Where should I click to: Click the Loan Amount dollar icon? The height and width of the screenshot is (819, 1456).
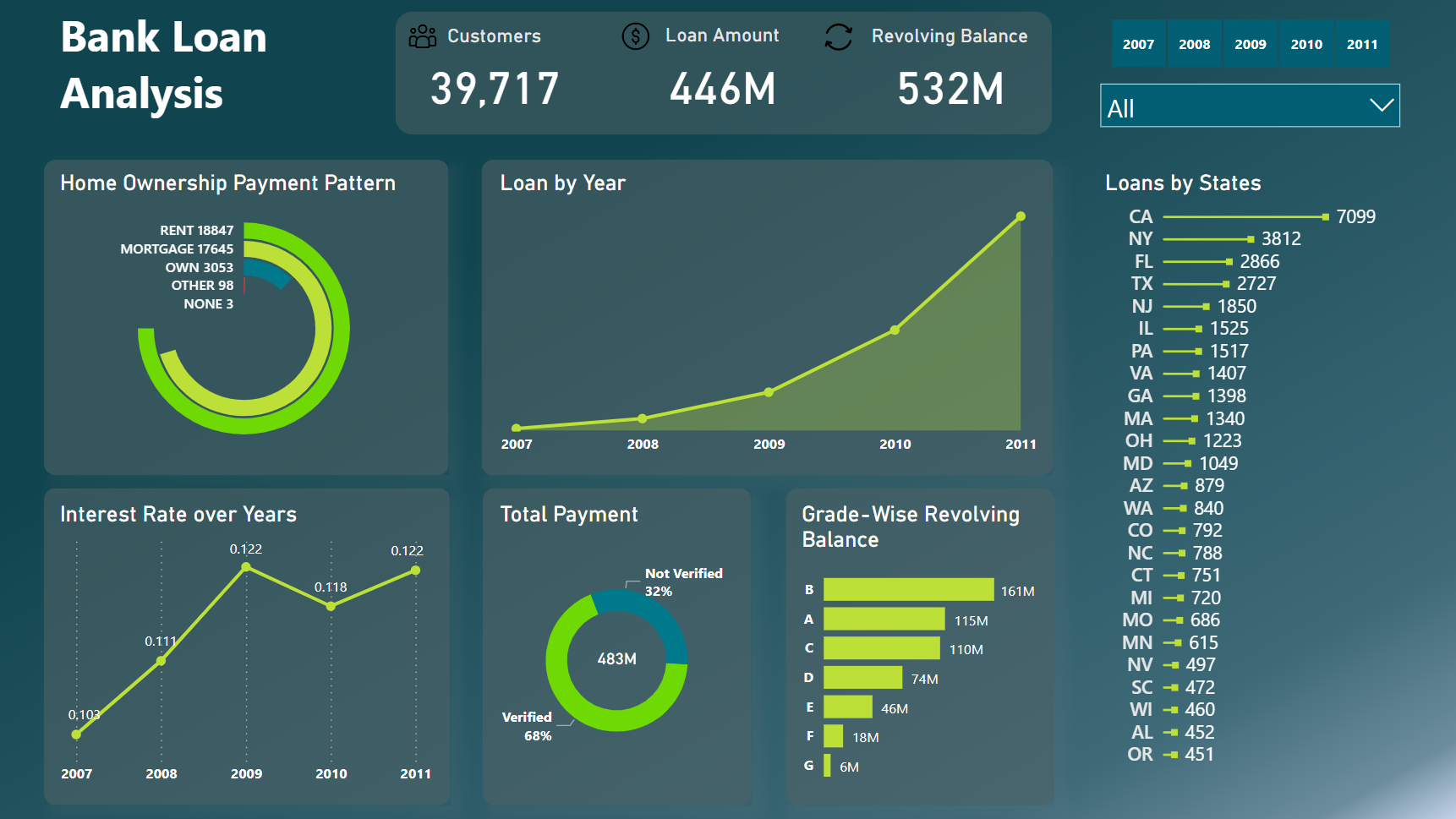tap(635, 35)
